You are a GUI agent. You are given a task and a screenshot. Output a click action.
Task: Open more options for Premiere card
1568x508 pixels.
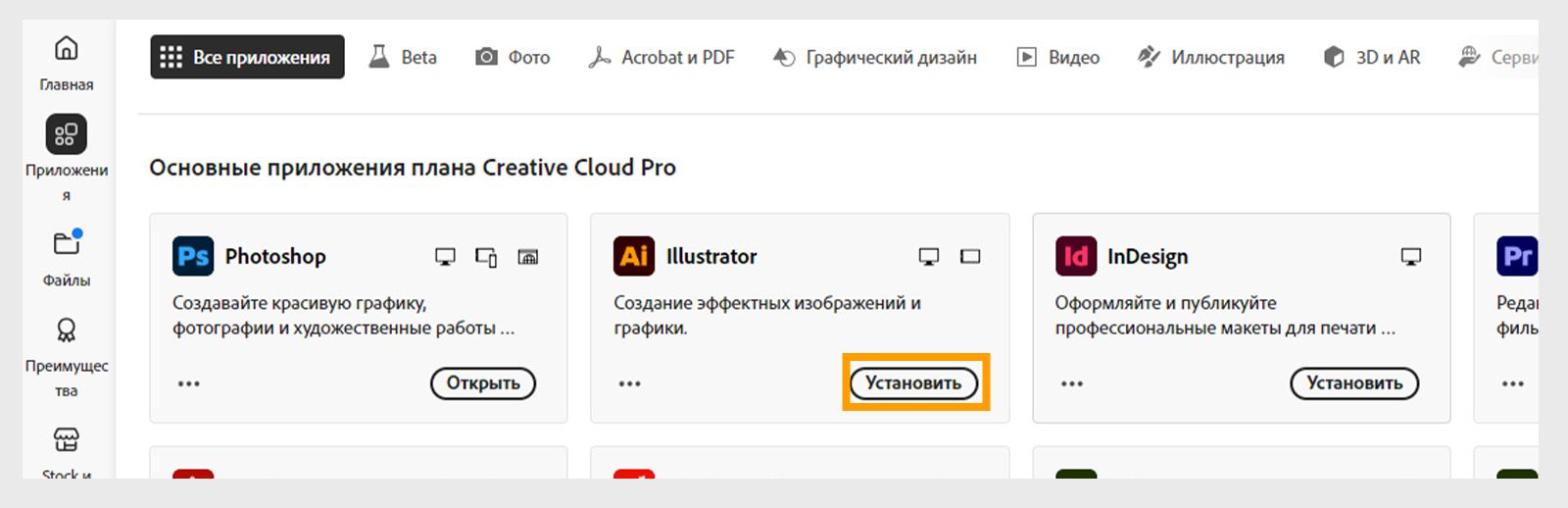tap(1513, 383)
